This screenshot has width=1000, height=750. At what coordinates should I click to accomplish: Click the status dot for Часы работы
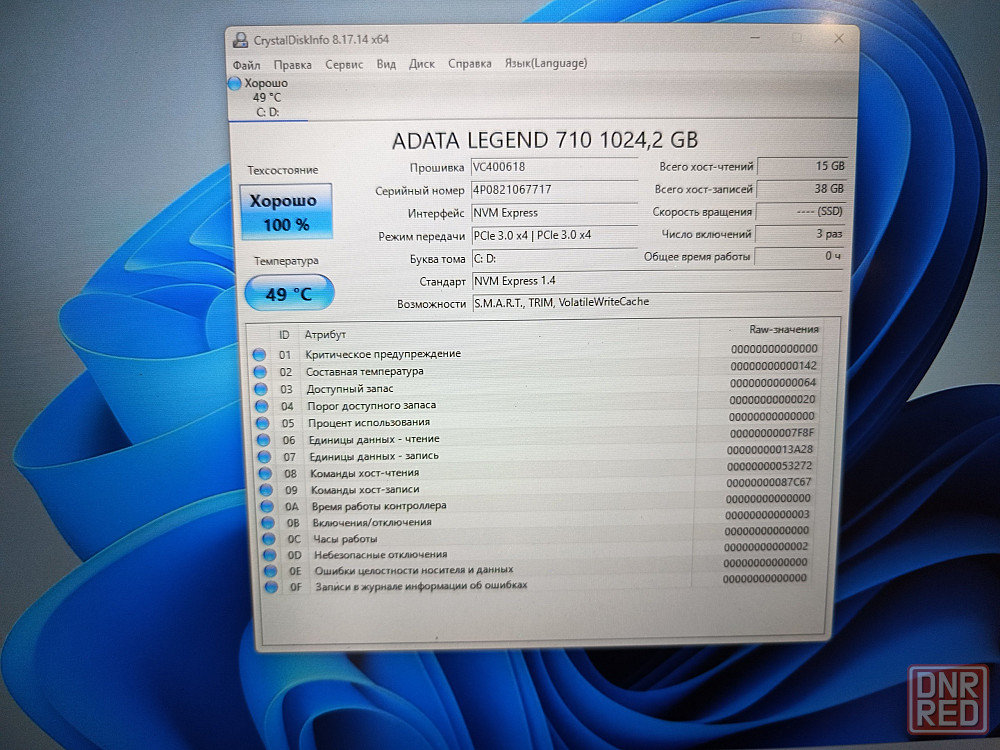click(x=268, y=540)
